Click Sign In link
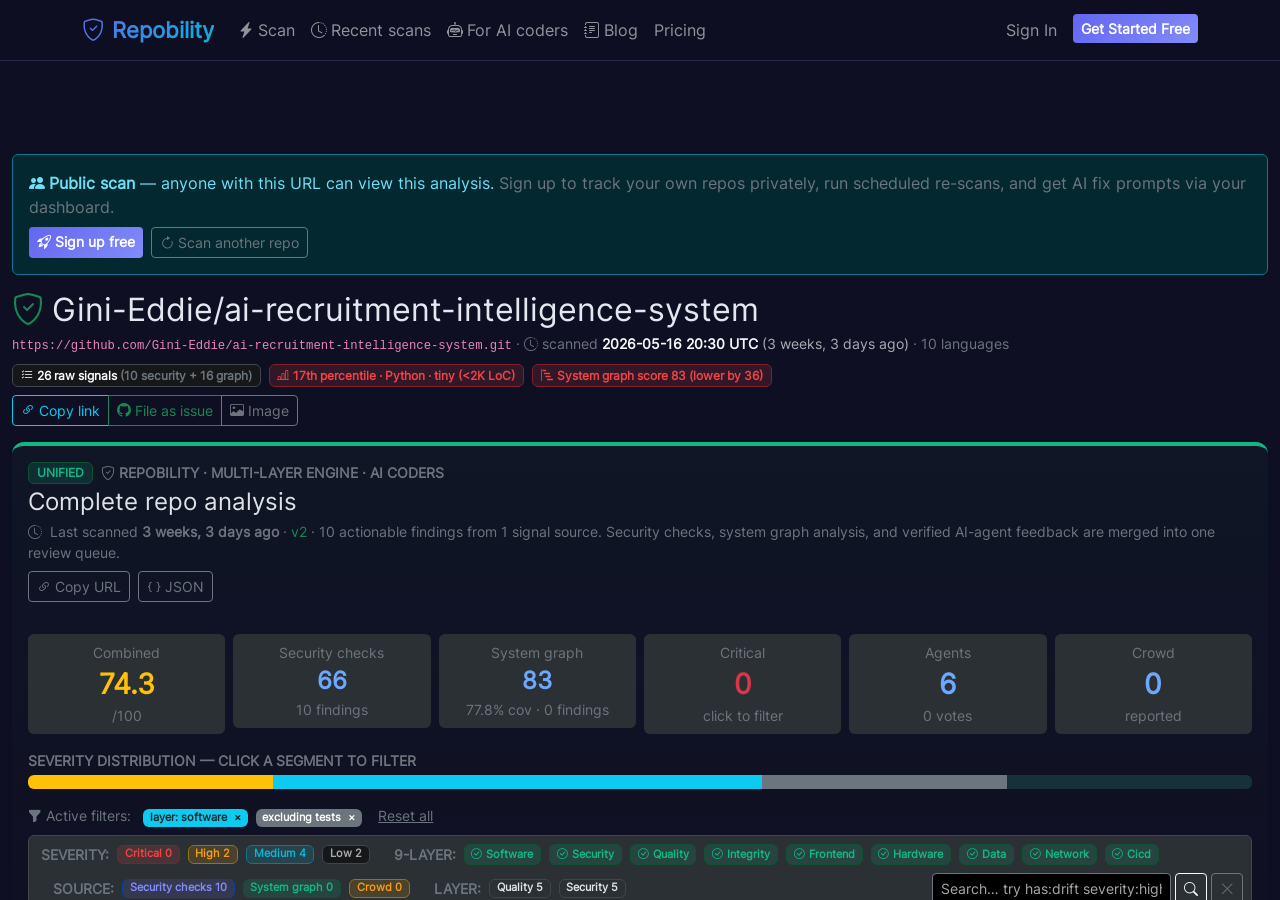The height and width of the screenshot is (900, 1280). [1031, 30]
